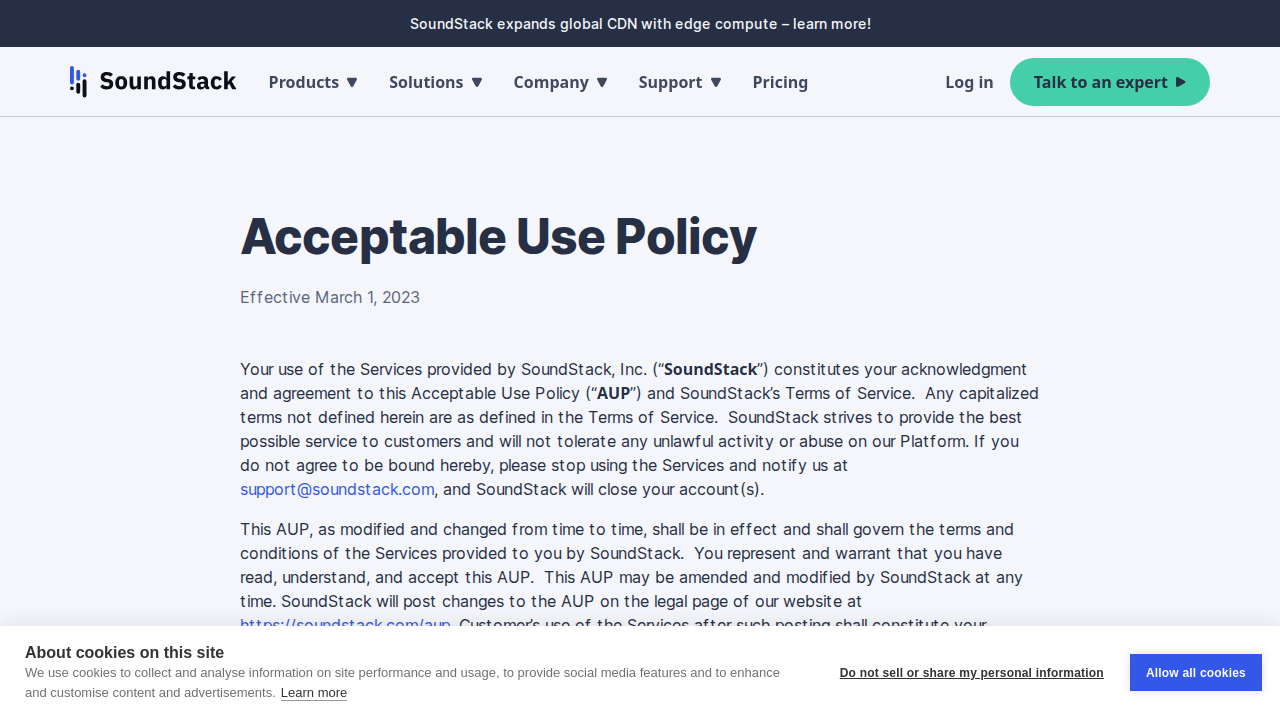The width and height of the screenshot is (1280, 720).
Task: Click the SoundStack logo icon
Action: (x=78, y=82)
